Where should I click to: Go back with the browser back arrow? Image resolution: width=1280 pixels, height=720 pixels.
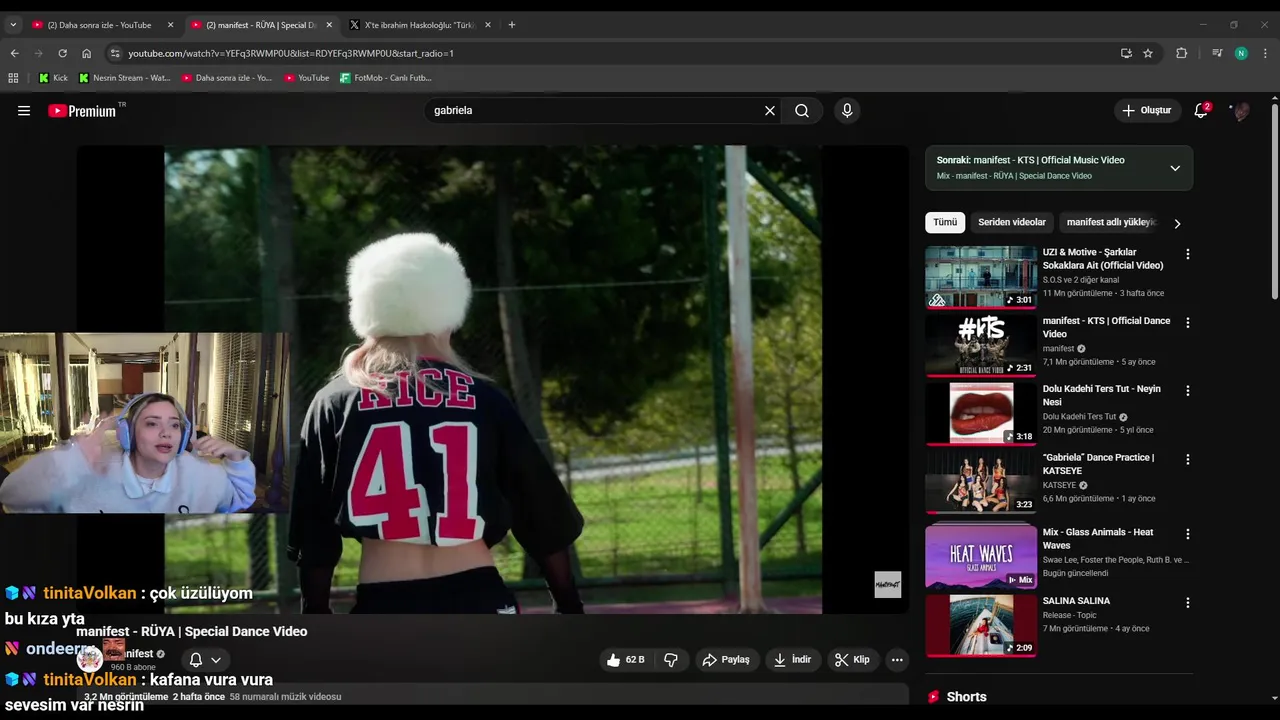click(14, 53)
